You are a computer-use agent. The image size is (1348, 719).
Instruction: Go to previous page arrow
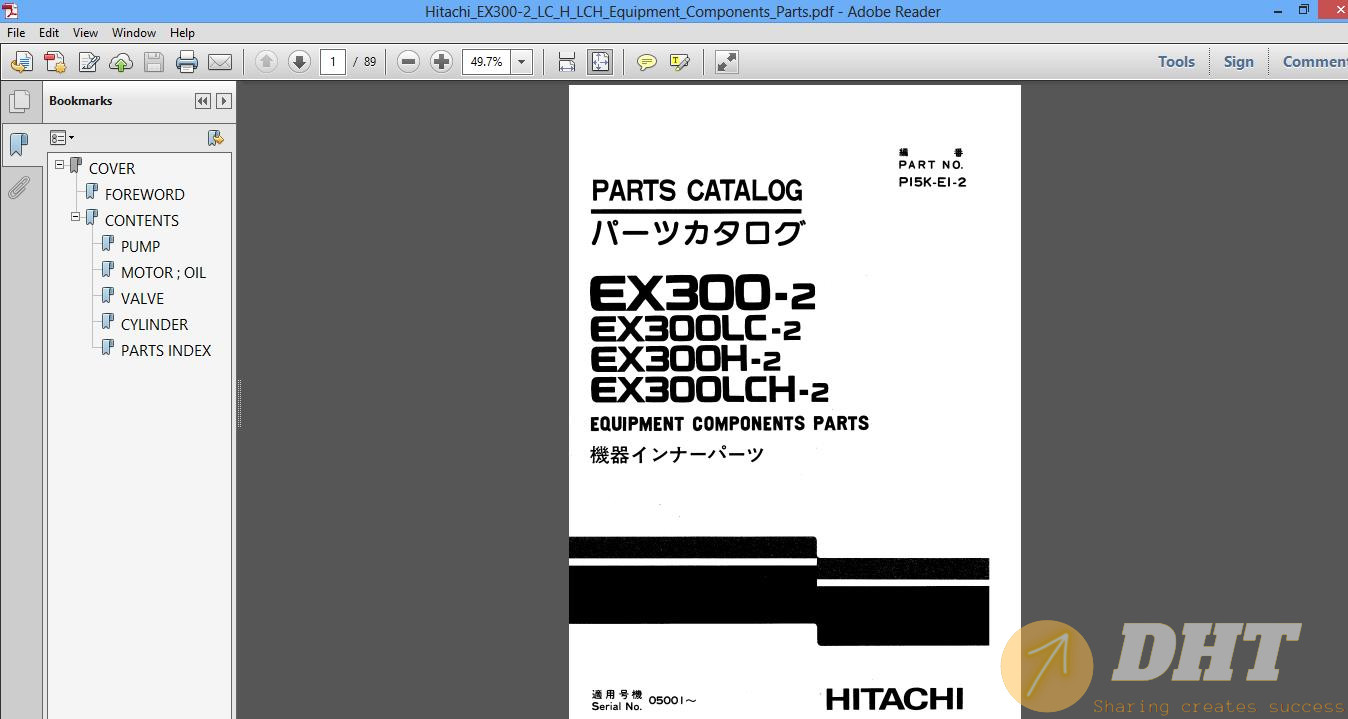click(x=266, y=62)
